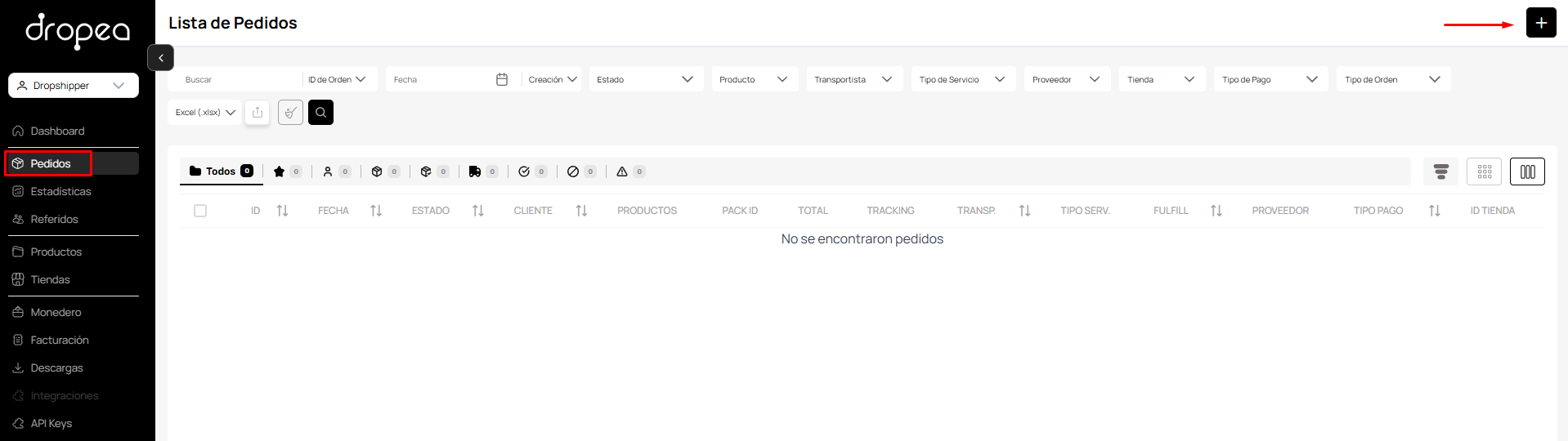Click the black search magnifier button
The height and width of the screenshot is (441, 1568).
(320, 112)
